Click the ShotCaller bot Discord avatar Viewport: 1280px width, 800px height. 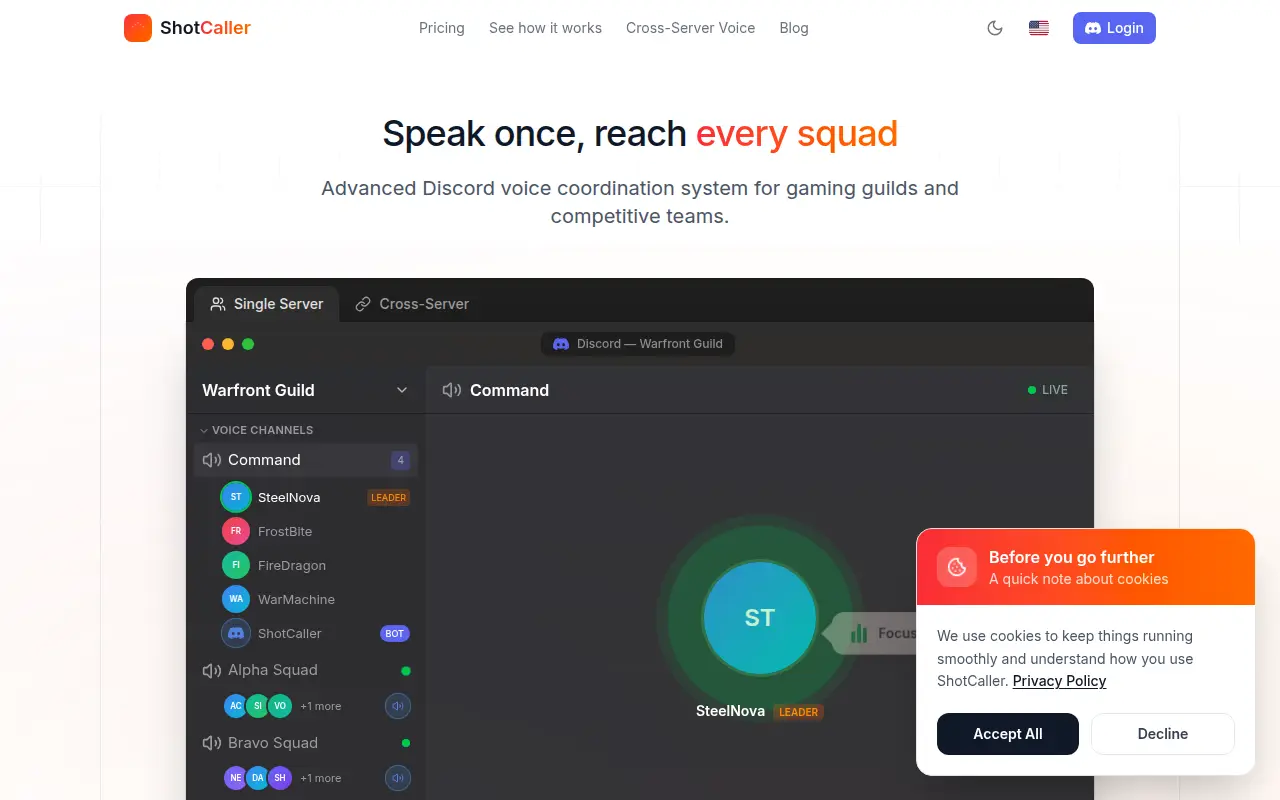(236, 633)
